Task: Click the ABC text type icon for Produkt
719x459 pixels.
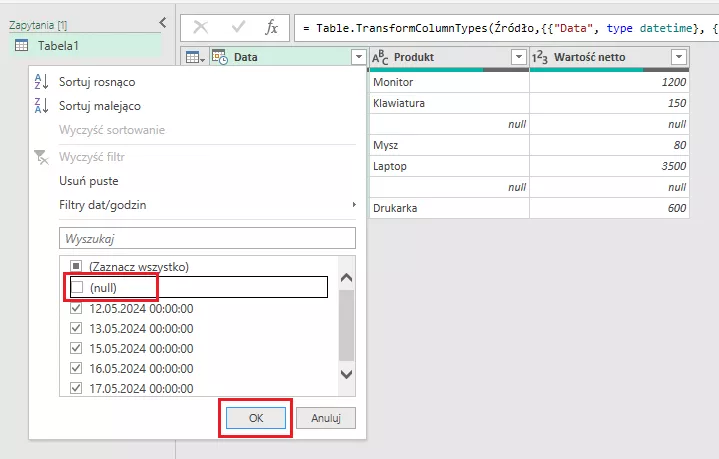Action: pyautogui.click(x=380, y=58)
